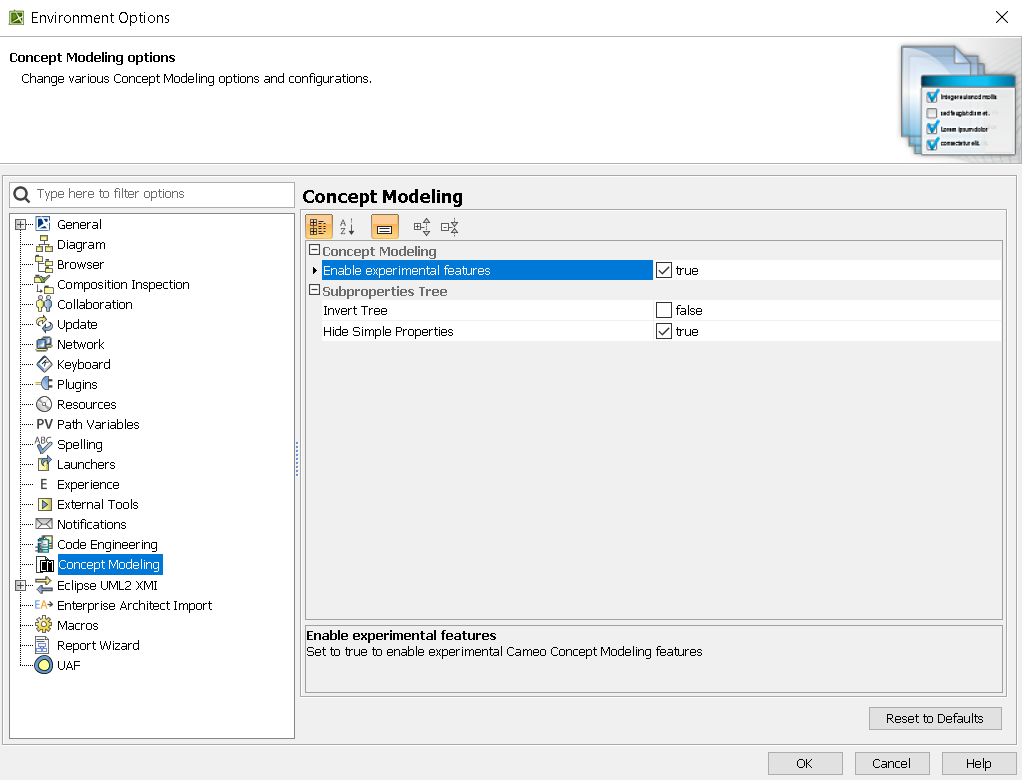The width and height of the screenshot is (1022, 780).
Task: Open the Report Wizard options category
Action: click(x=98, y=646)
